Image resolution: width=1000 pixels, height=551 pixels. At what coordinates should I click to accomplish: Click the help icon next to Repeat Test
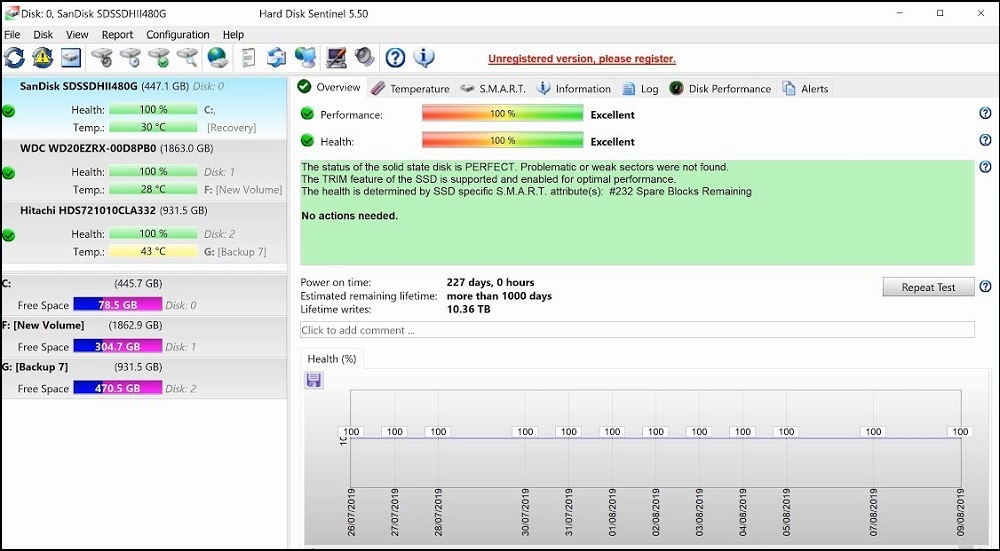(x=985, y=287)
